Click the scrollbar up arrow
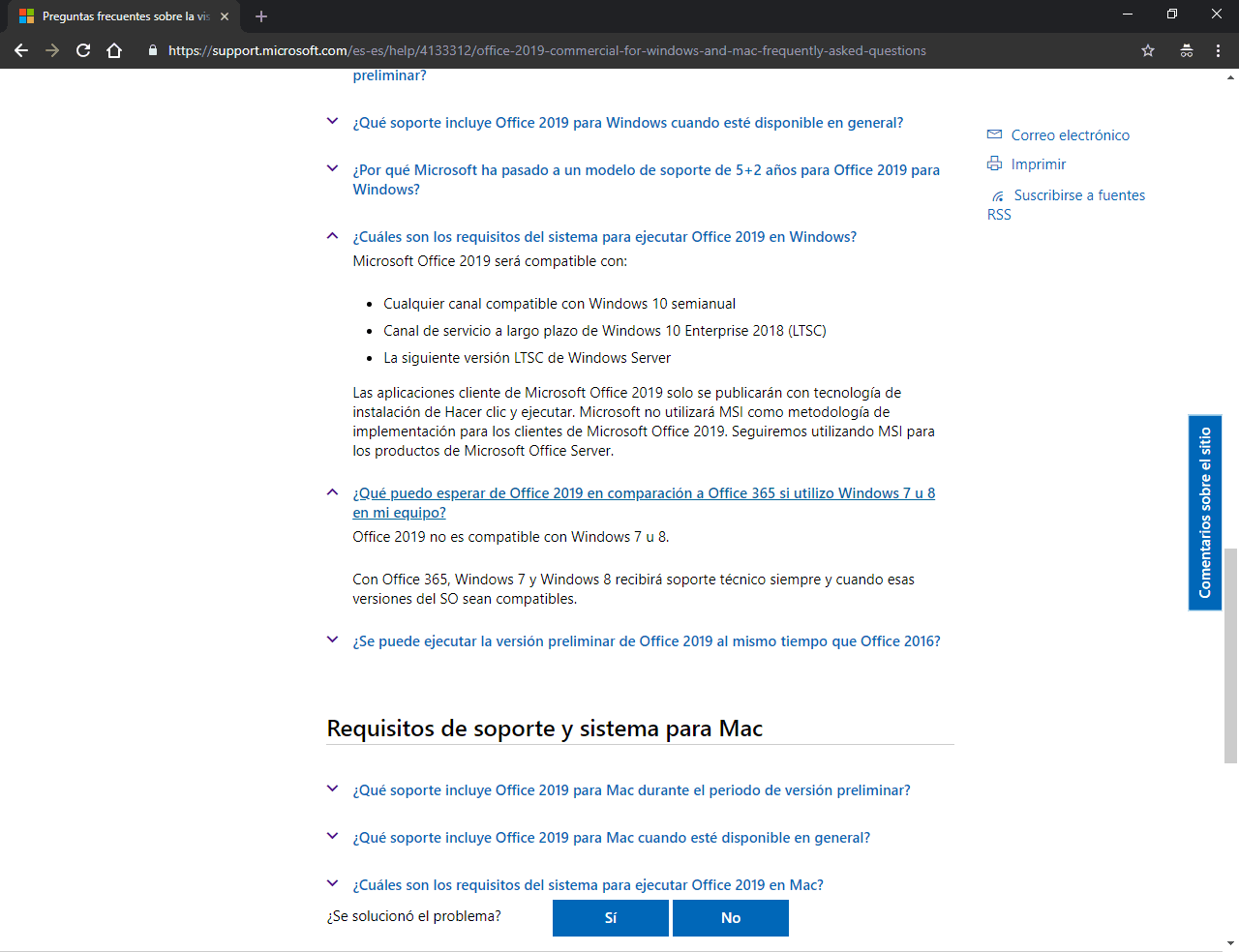1239x952 pixels. (1231, 76)
